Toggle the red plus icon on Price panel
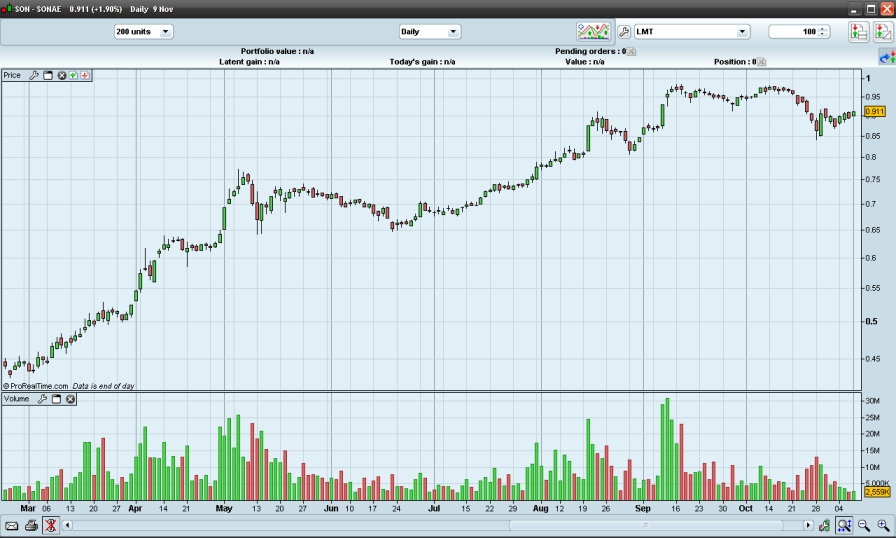The image size is (896, 538). pos(86,75)
